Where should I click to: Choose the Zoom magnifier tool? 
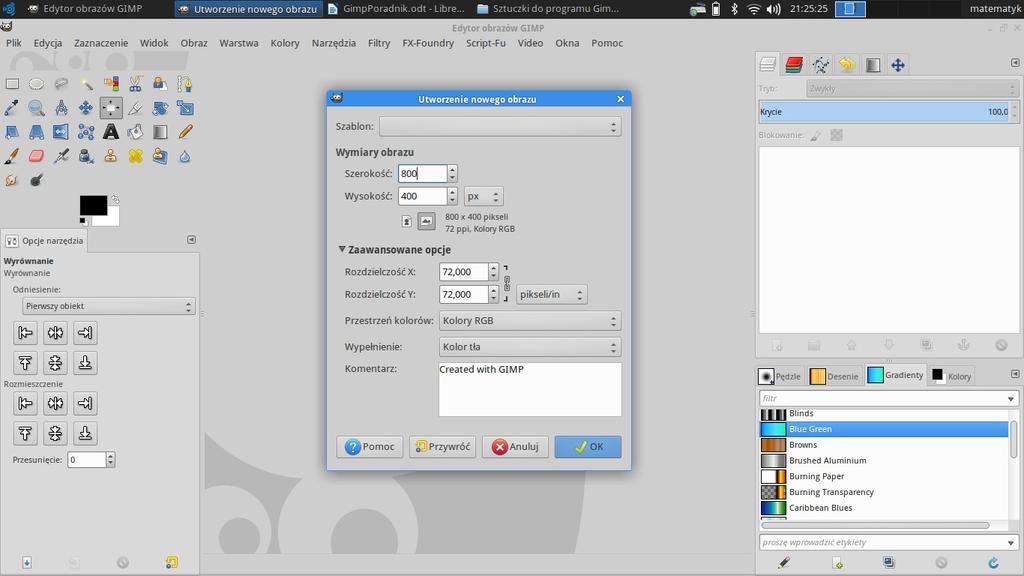point(37,108)
